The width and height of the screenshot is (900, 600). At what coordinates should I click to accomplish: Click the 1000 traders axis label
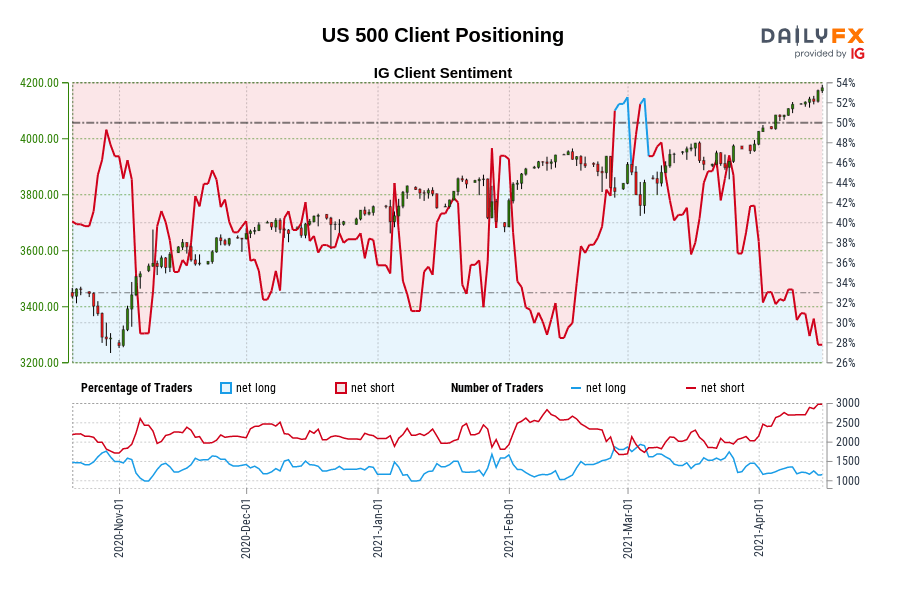848,481
